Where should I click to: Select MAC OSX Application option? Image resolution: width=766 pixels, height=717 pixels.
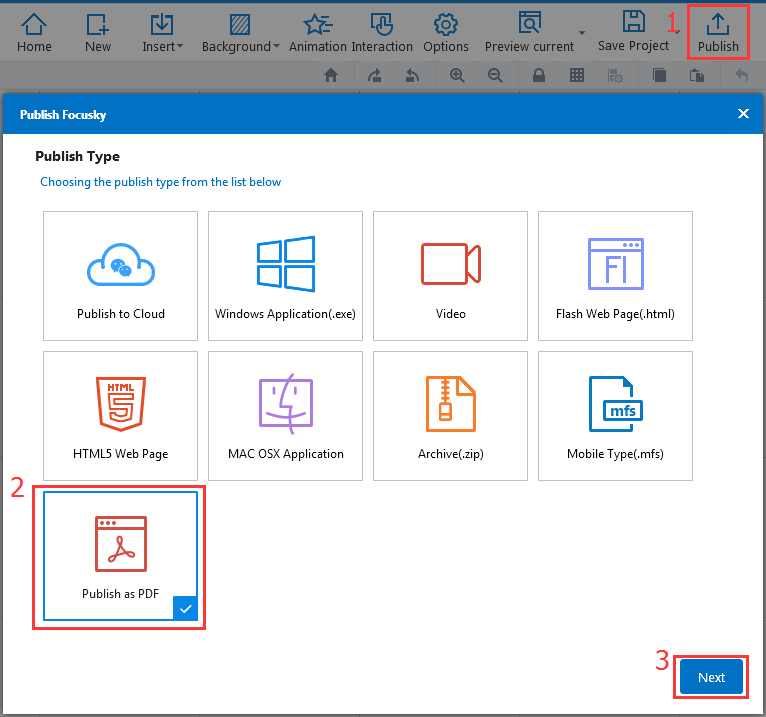coord(285,416)
